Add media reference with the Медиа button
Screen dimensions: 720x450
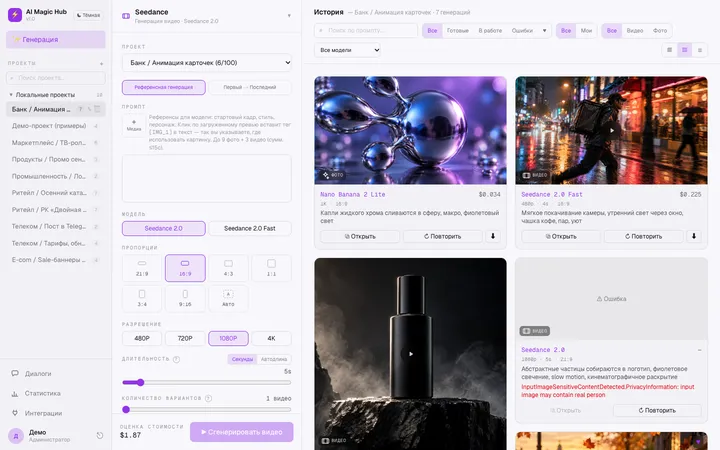coord(134,125)
